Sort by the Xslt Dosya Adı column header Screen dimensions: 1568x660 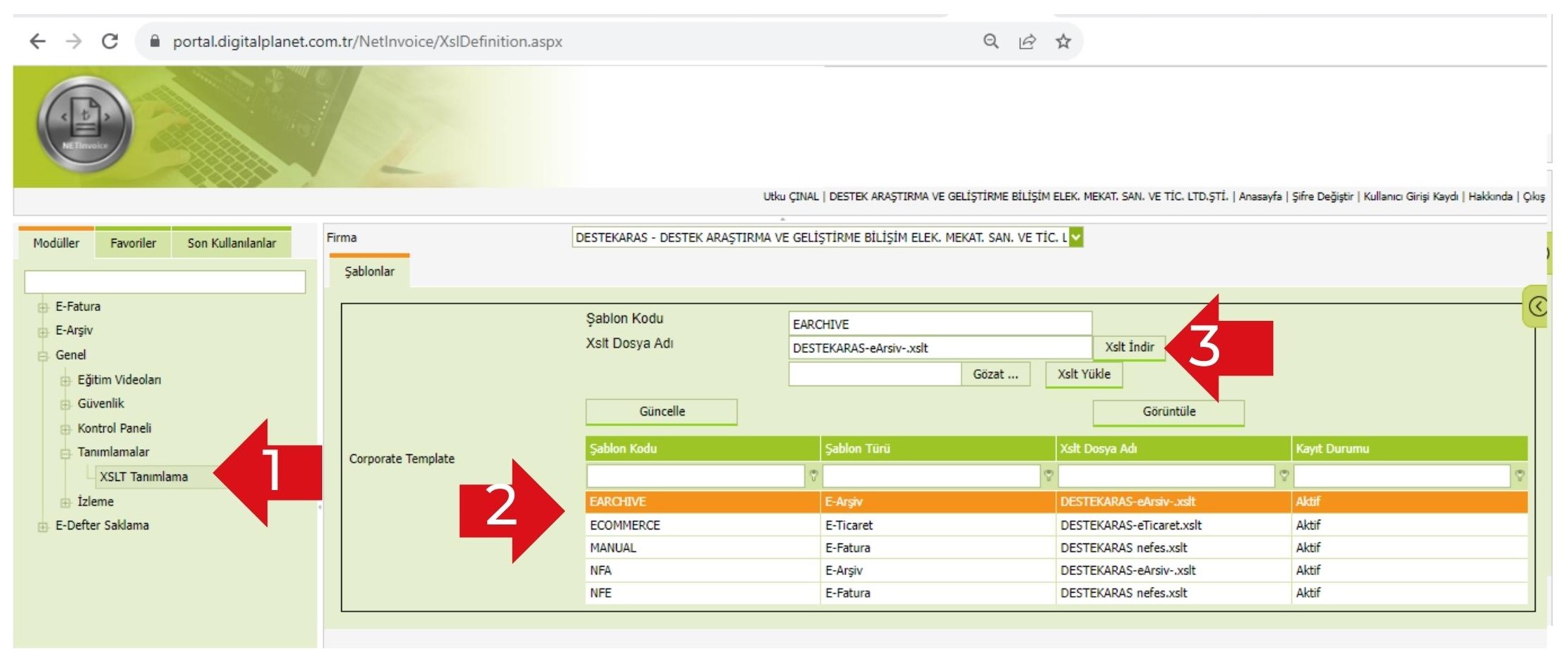[1174, 449]
